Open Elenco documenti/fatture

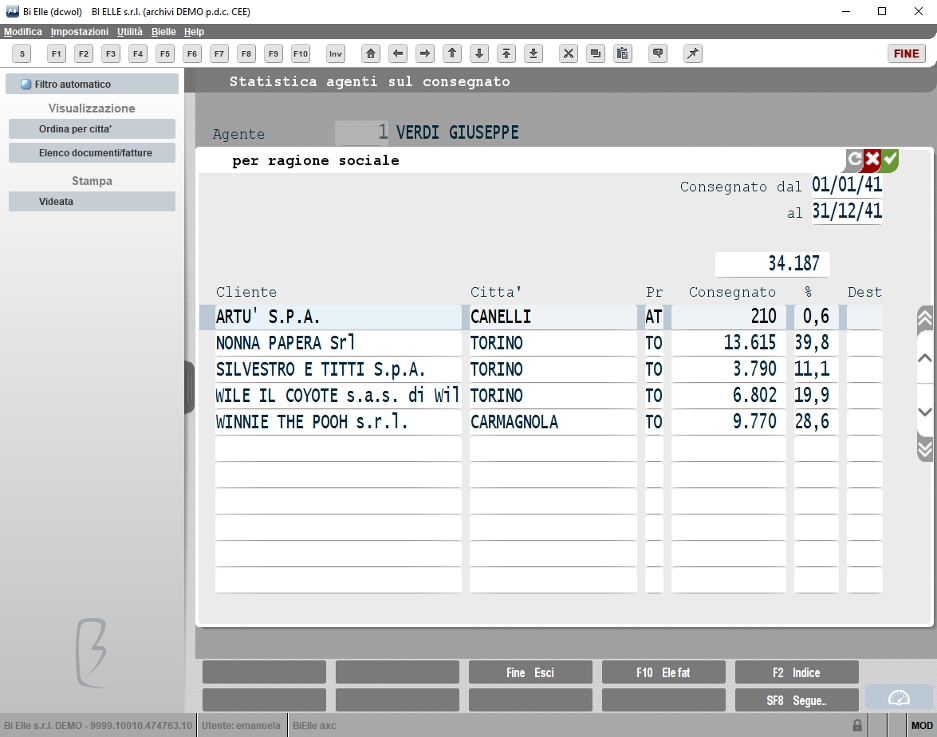[92, 153]
